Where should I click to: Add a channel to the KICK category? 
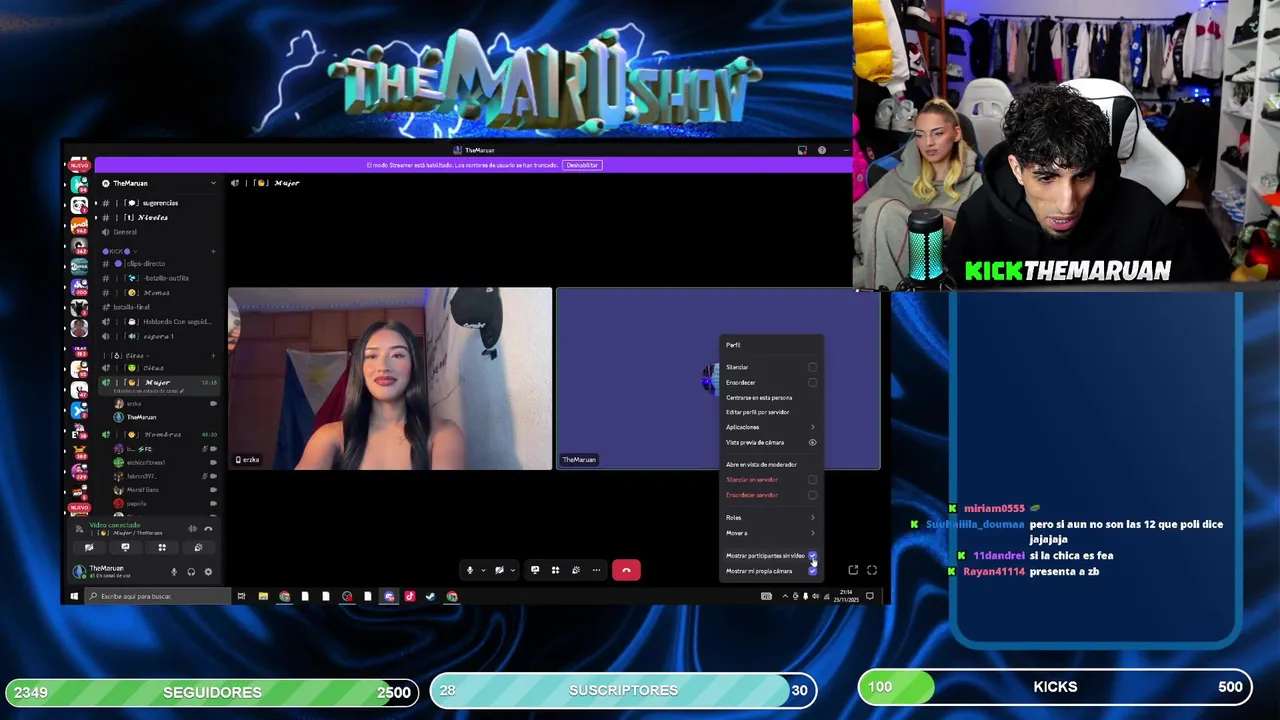click(213, 250)
